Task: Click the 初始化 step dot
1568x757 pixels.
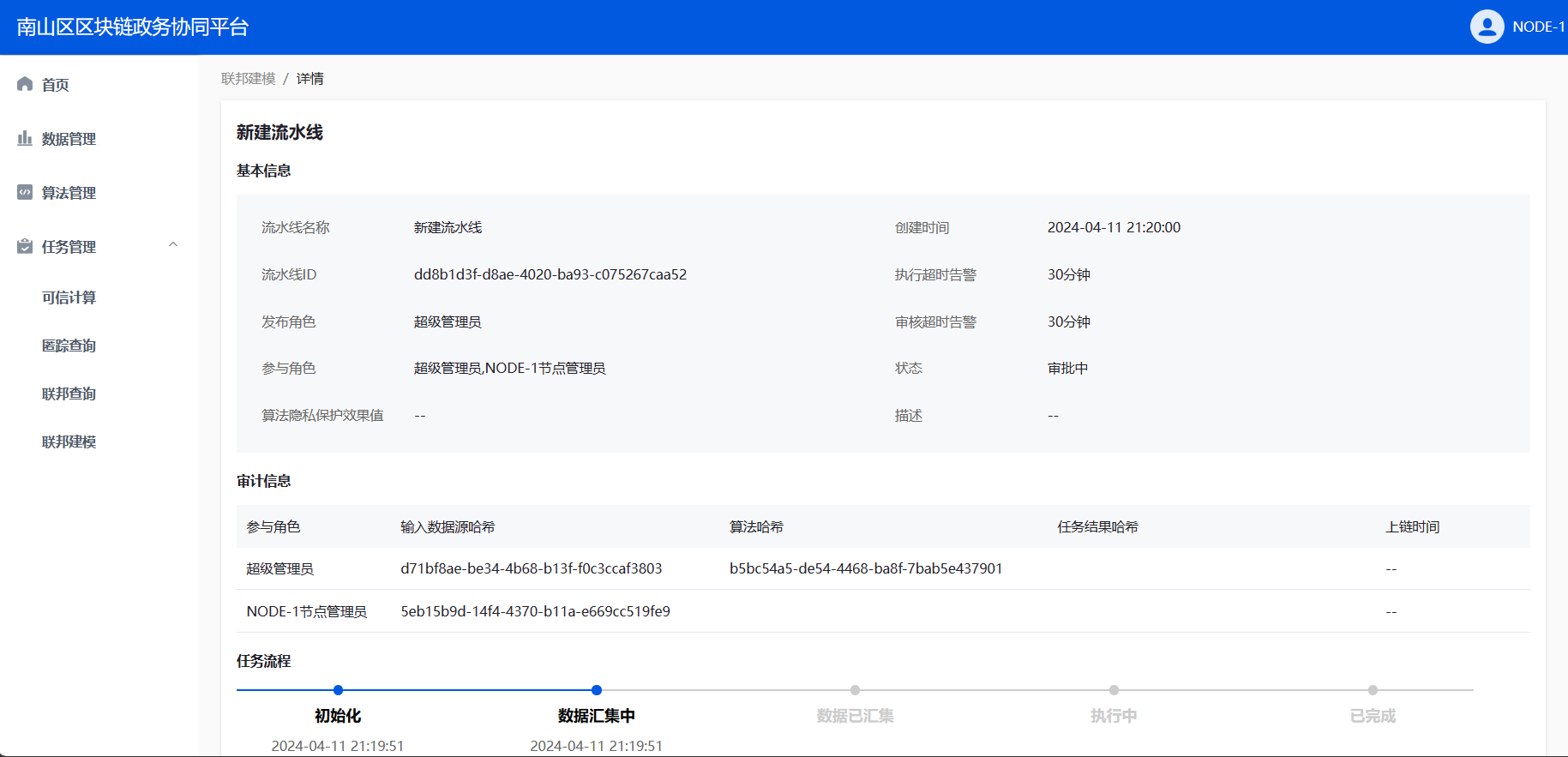Action: coord(339,690)
